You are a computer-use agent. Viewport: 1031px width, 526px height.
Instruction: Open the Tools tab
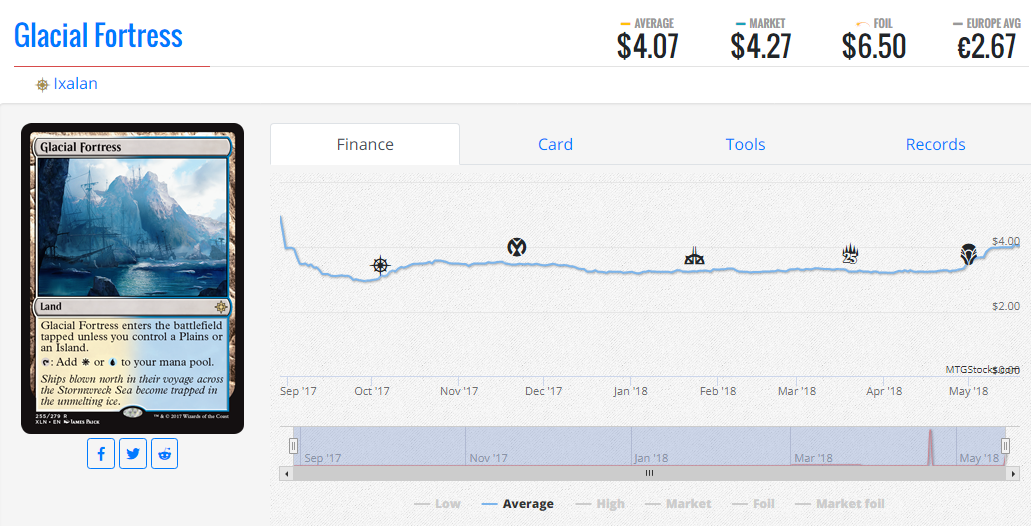pyautogui.click(x=745, y=145)
